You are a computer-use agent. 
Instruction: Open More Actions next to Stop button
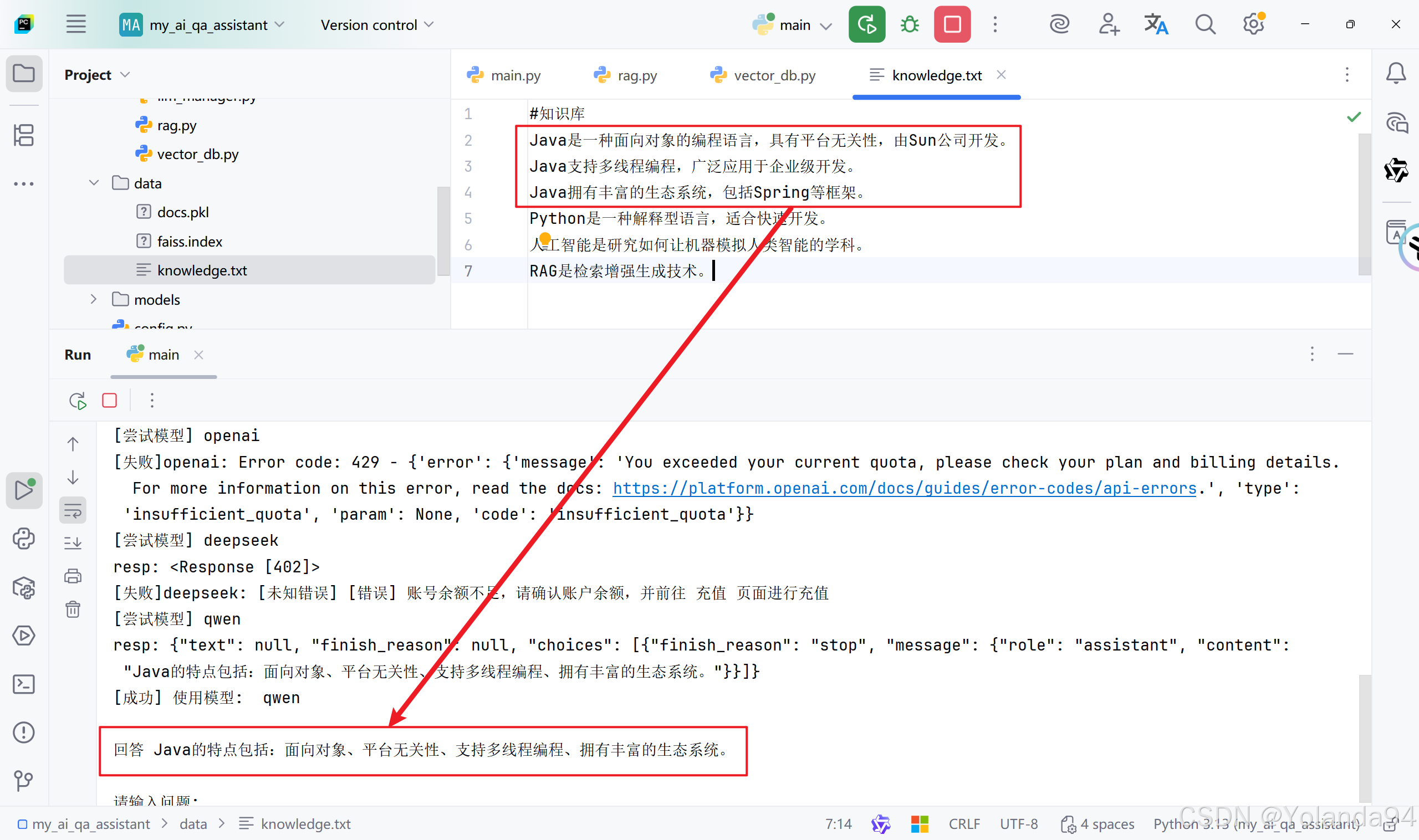coord(995,24)
